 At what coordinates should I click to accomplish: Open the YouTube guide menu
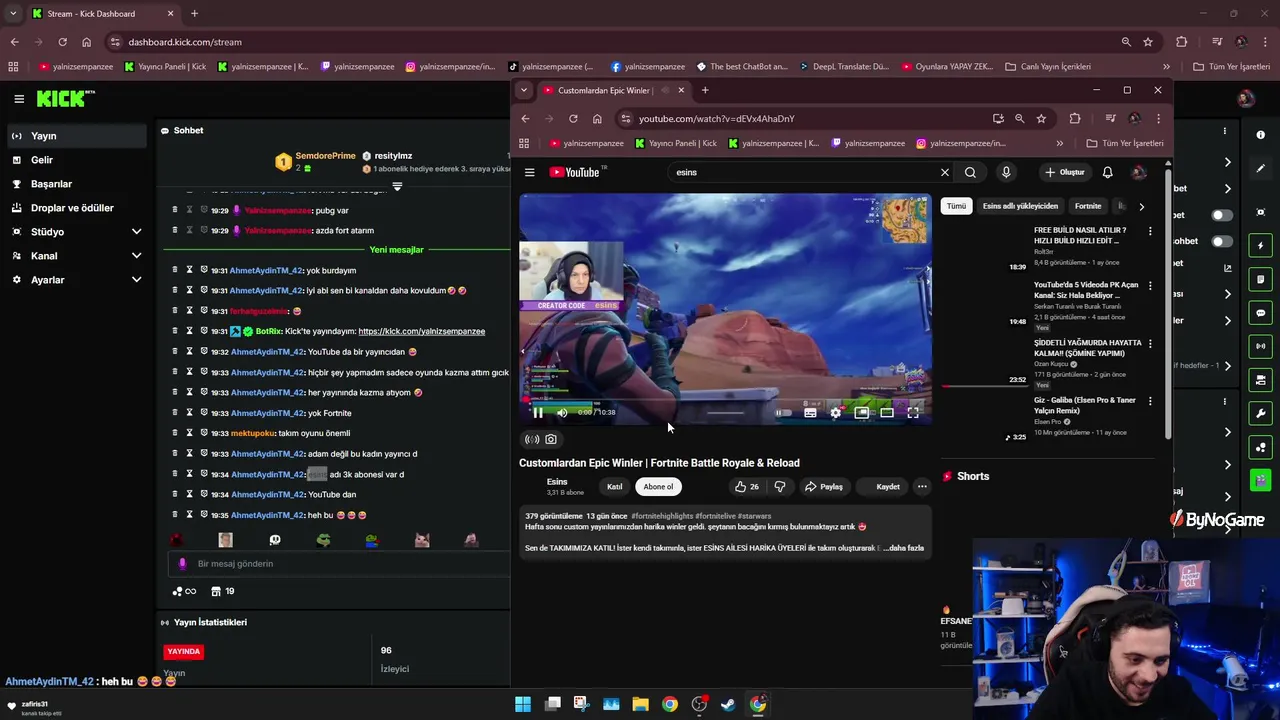pyautogui.click(x=530, y=172)
